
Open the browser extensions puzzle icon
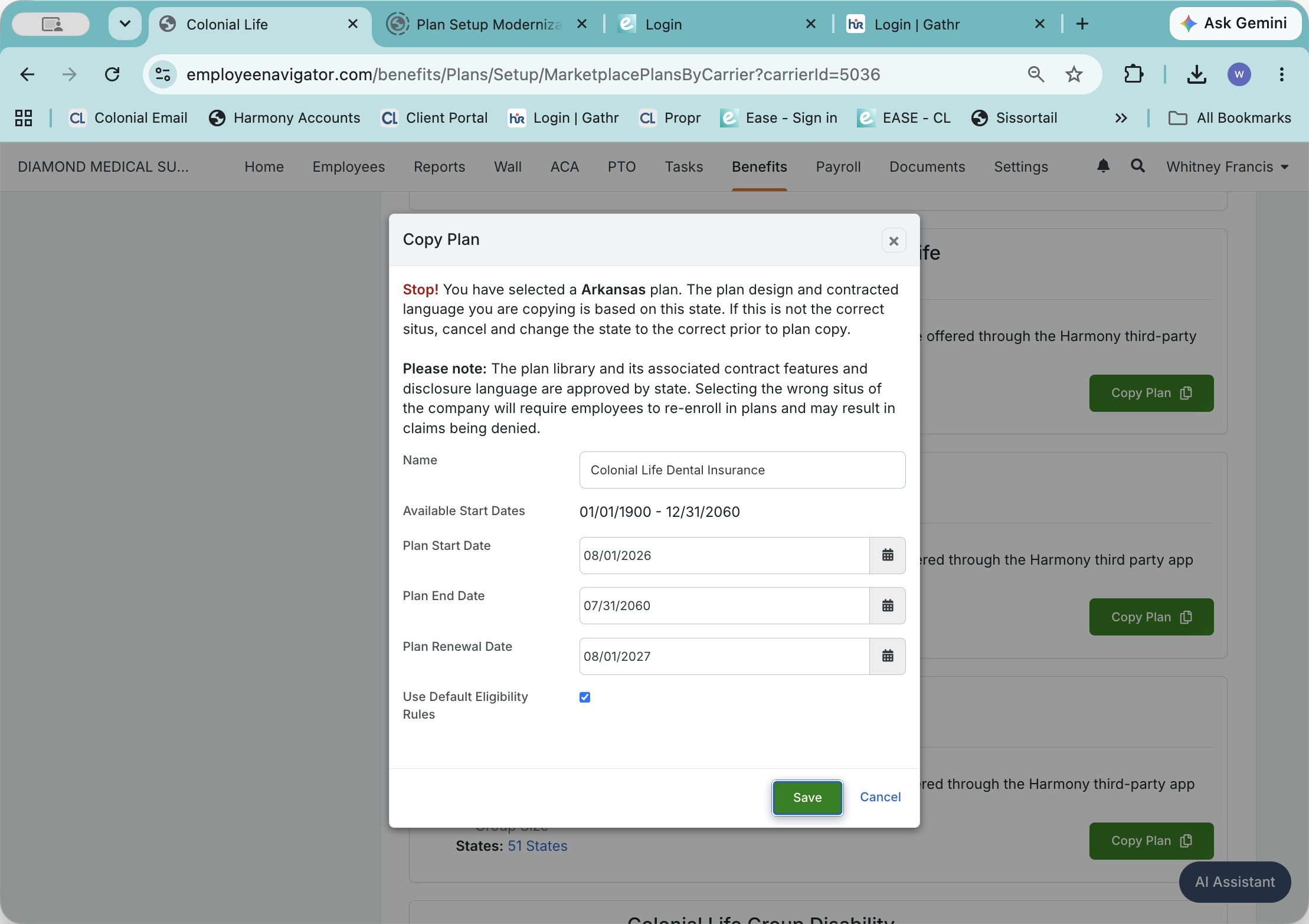(1134, 74)
